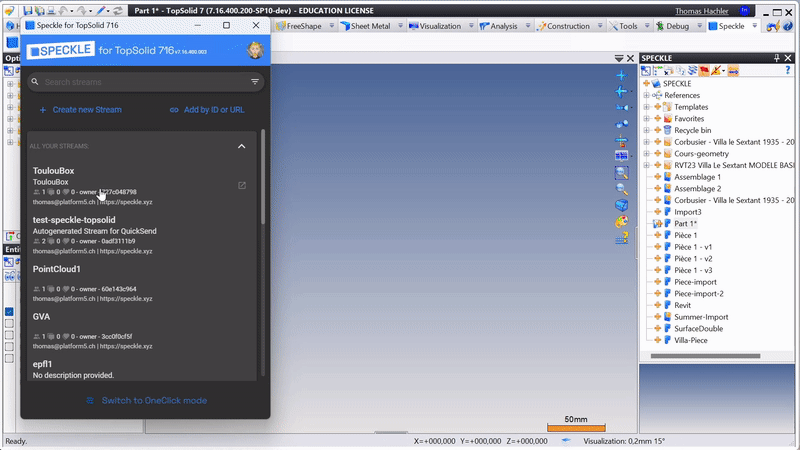800x450 pixels.
Task: Click the multi-view layout screen icon
Action: click(x=621, y=156)
